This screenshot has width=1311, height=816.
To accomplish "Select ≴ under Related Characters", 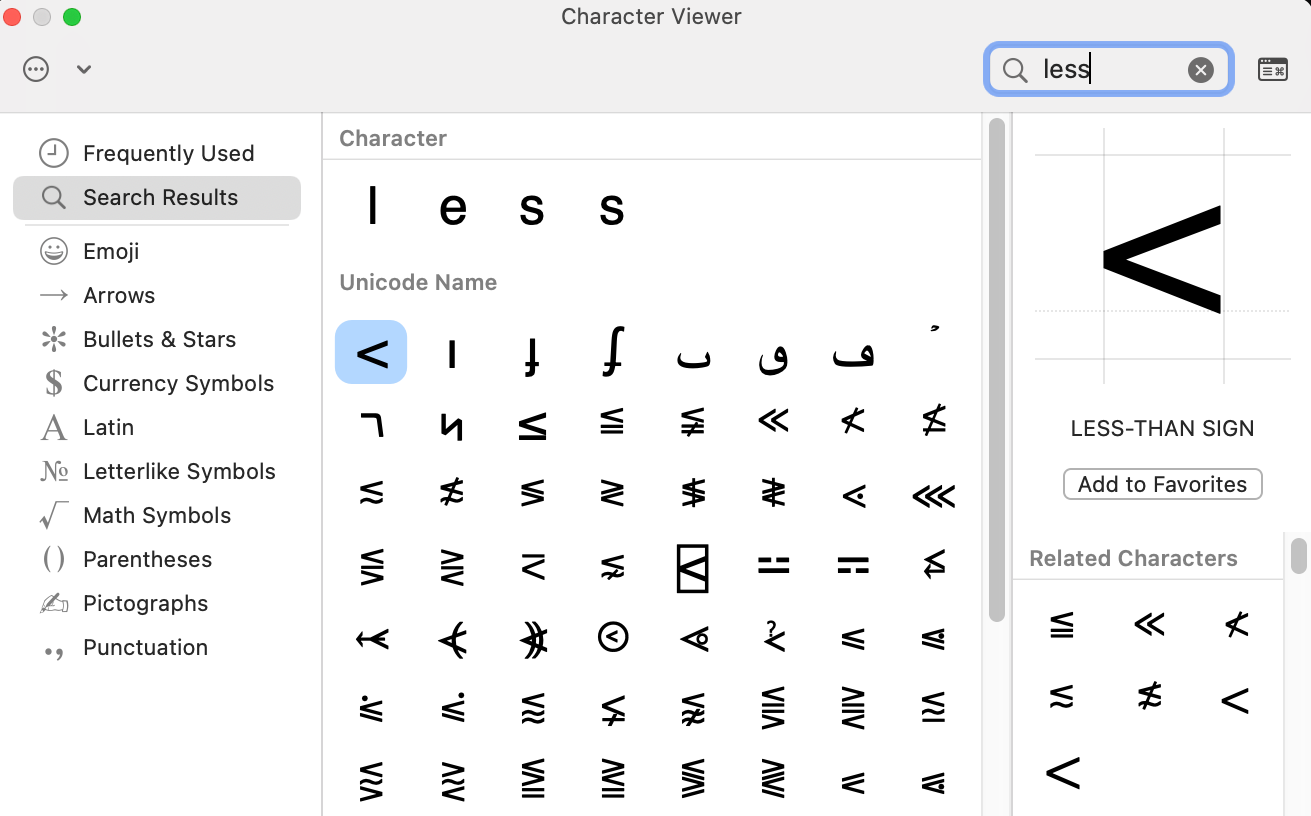I will [x=1149, y=697].
